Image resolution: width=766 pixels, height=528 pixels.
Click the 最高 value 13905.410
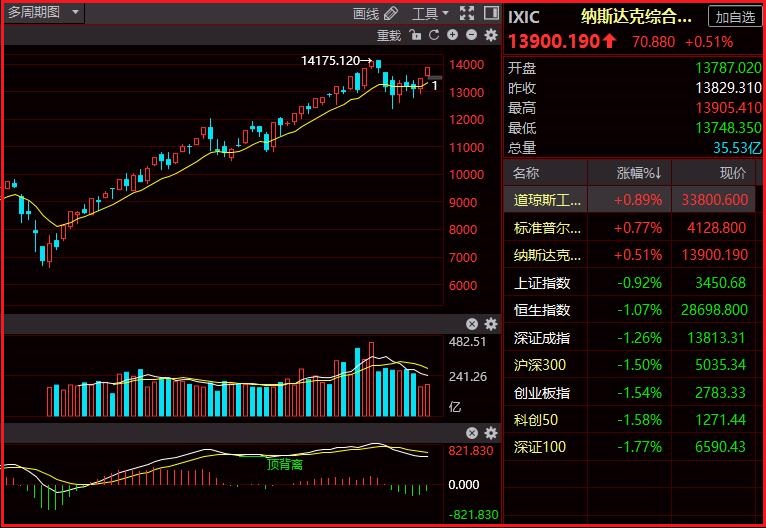(x=728, y=108)
